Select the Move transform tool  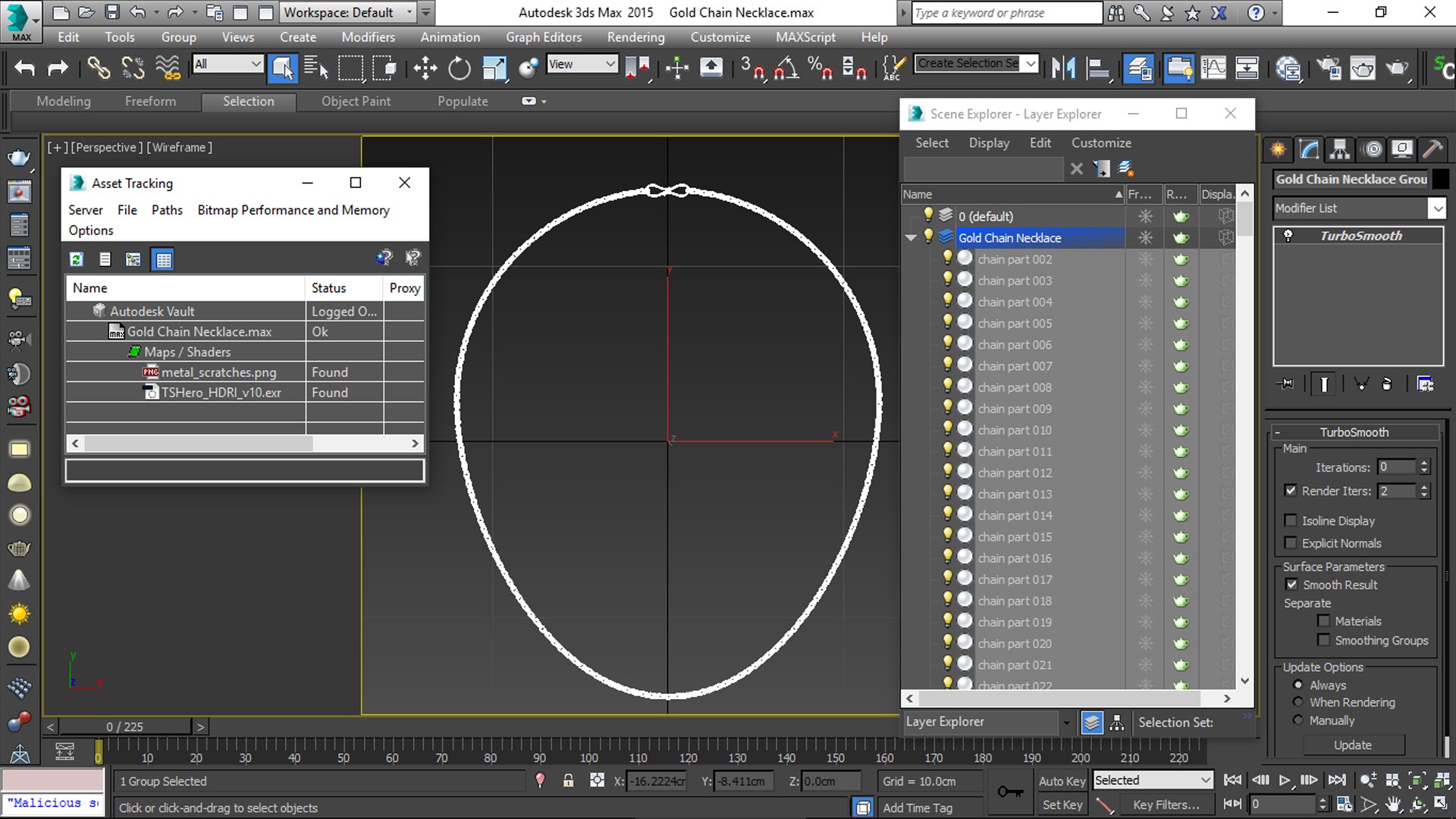coord(425,69)
